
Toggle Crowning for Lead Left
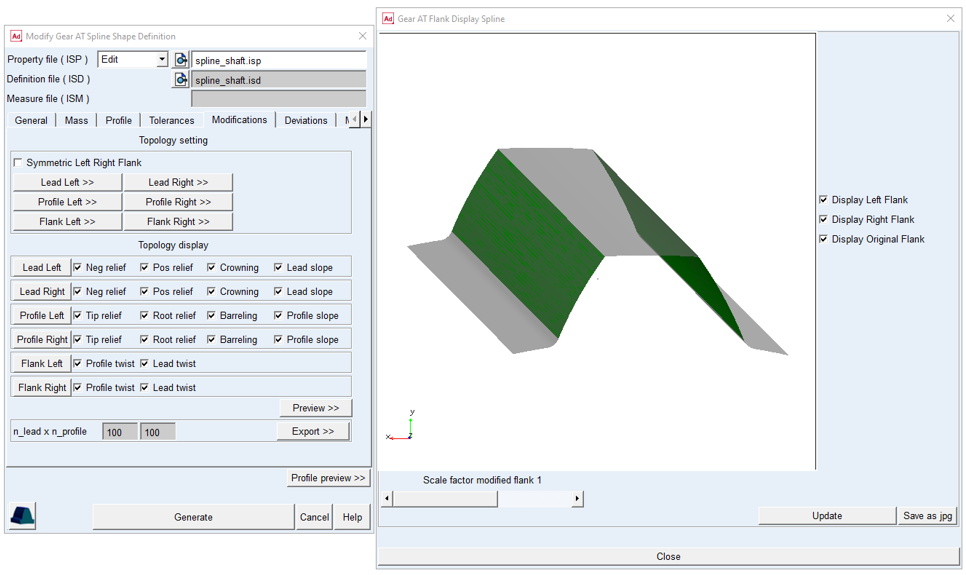coord(211,267)
